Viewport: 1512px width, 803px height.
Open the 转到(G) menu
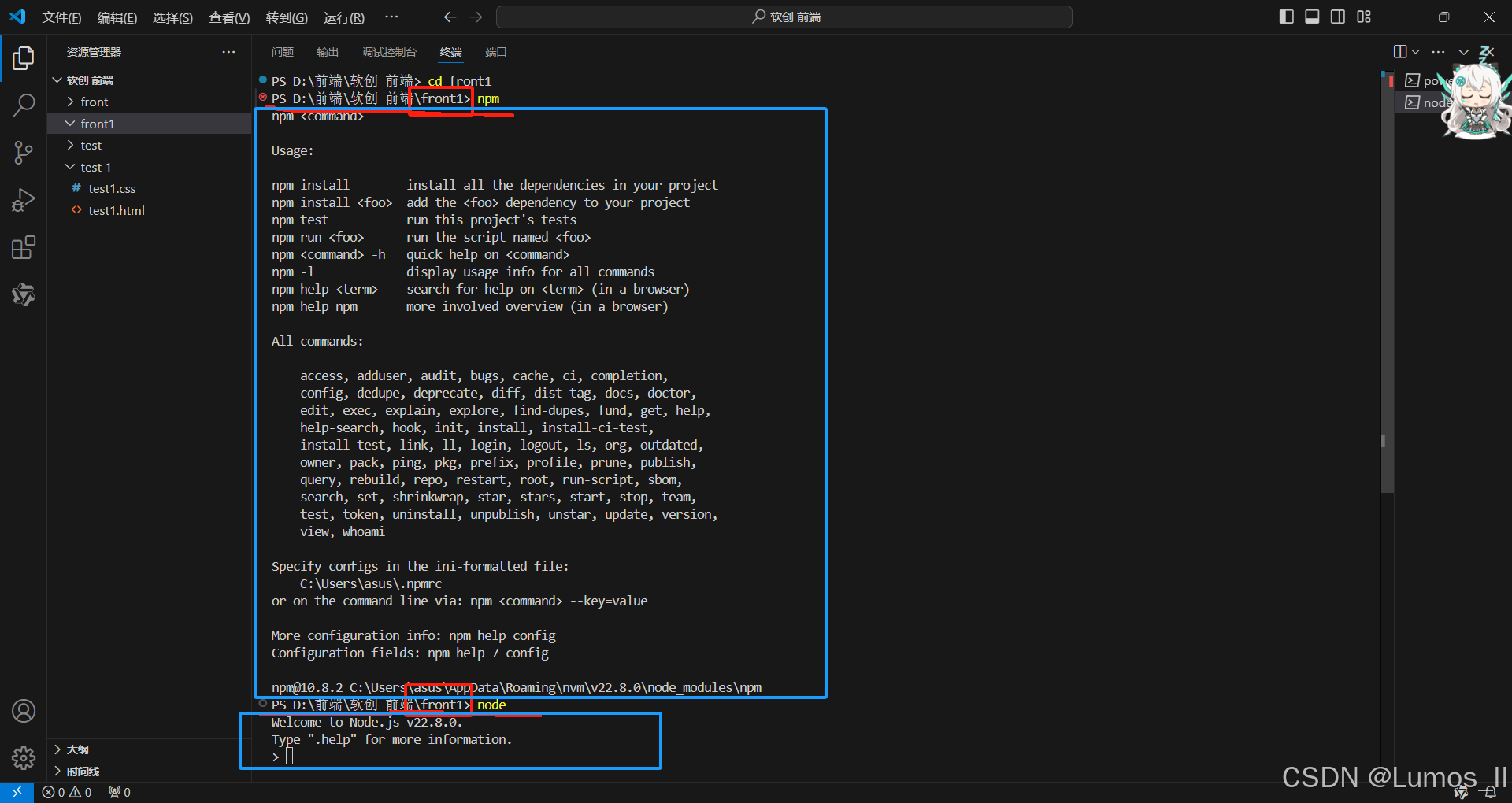point(287,17)
